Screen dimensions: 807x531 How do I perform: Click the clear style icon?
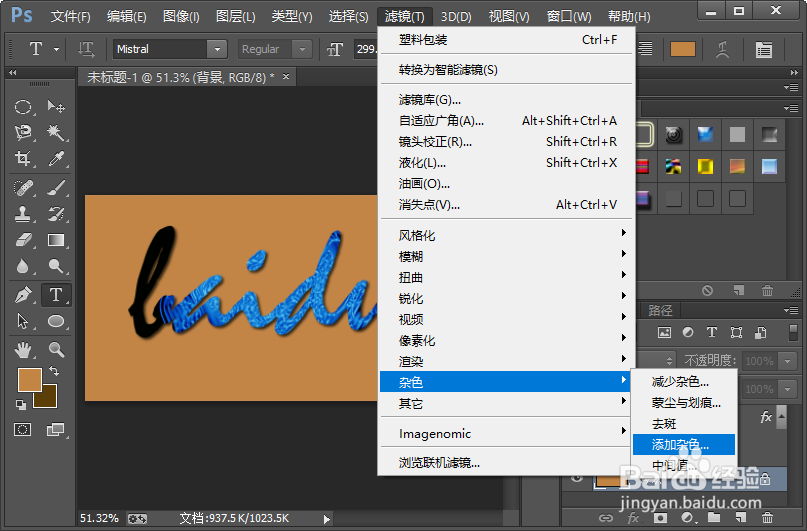coord(708,291)
